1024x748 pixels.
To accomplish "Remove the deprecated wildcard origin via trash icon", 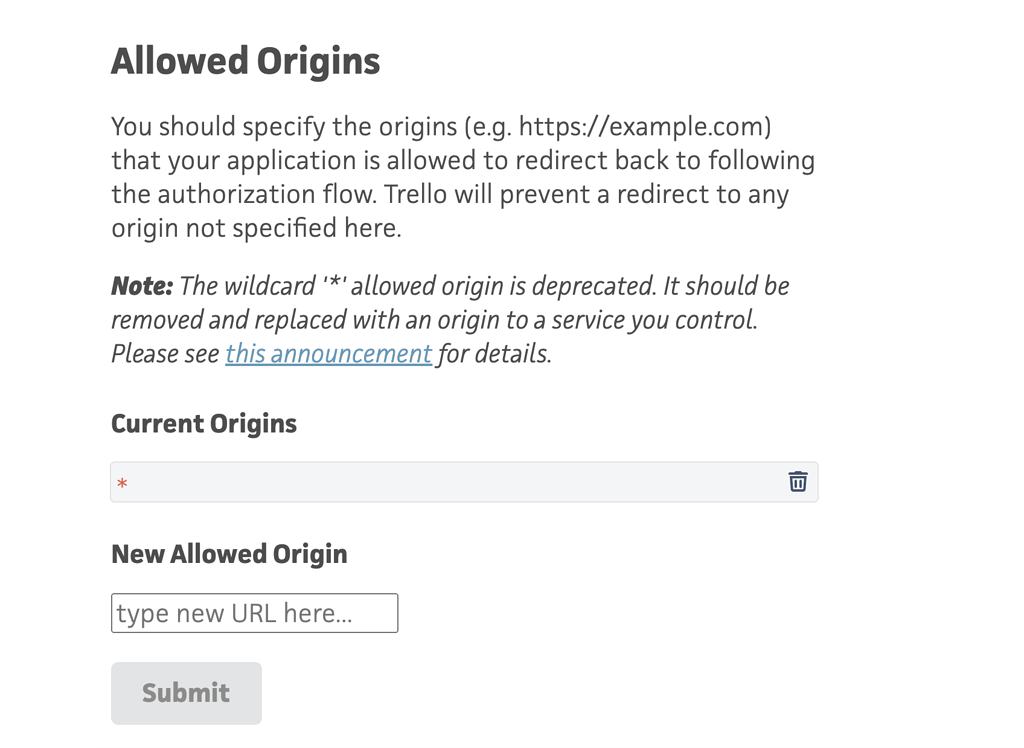I will click(x=797, y=481).
